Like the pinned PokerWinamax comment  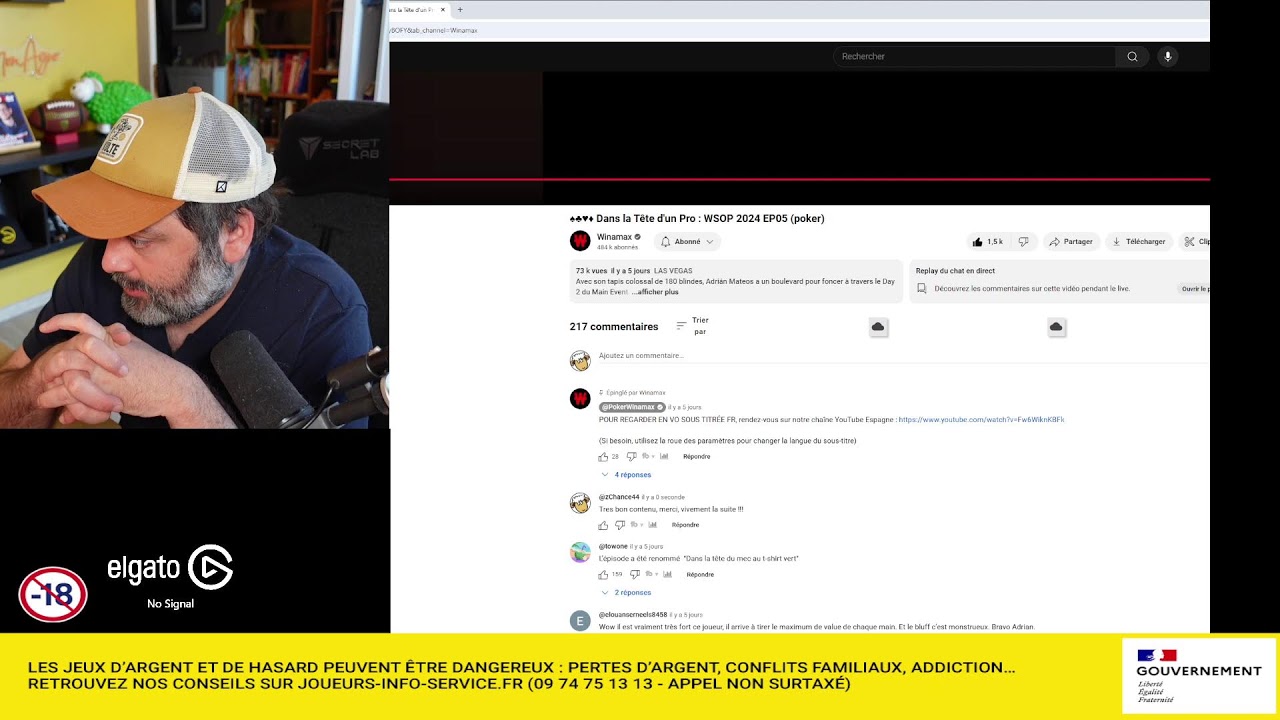click(603, 457)
